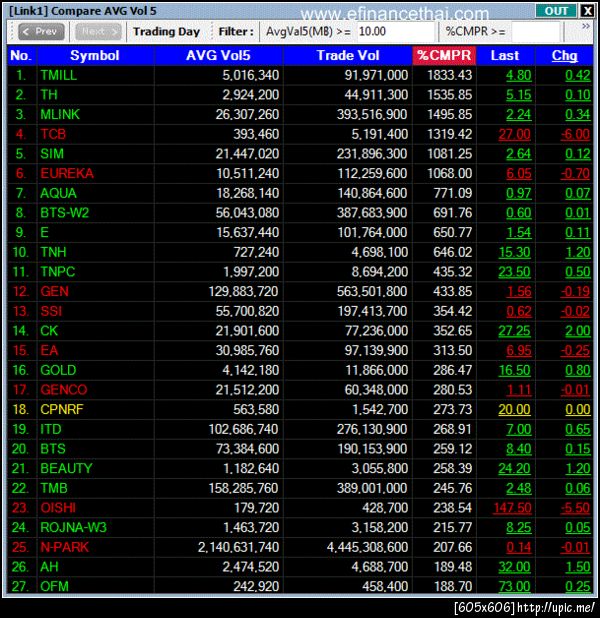Click the Trading Day label in toolbar
Viewport: 600px width, 618px height.
[x=166, y=32]
